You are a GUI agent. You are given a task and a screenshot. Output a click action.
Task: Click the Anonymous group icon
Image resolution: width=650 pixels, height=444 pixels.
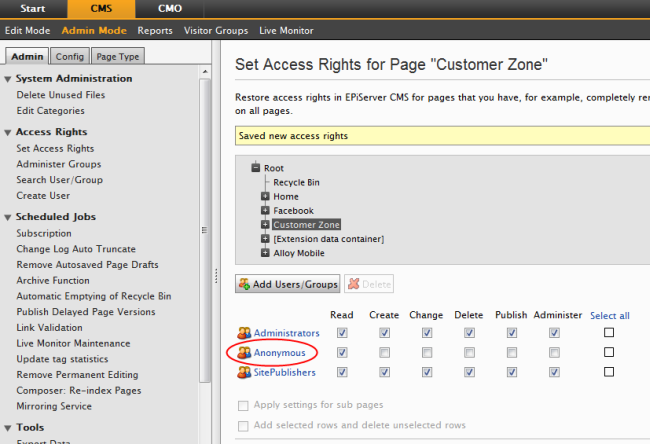[244, 353]
